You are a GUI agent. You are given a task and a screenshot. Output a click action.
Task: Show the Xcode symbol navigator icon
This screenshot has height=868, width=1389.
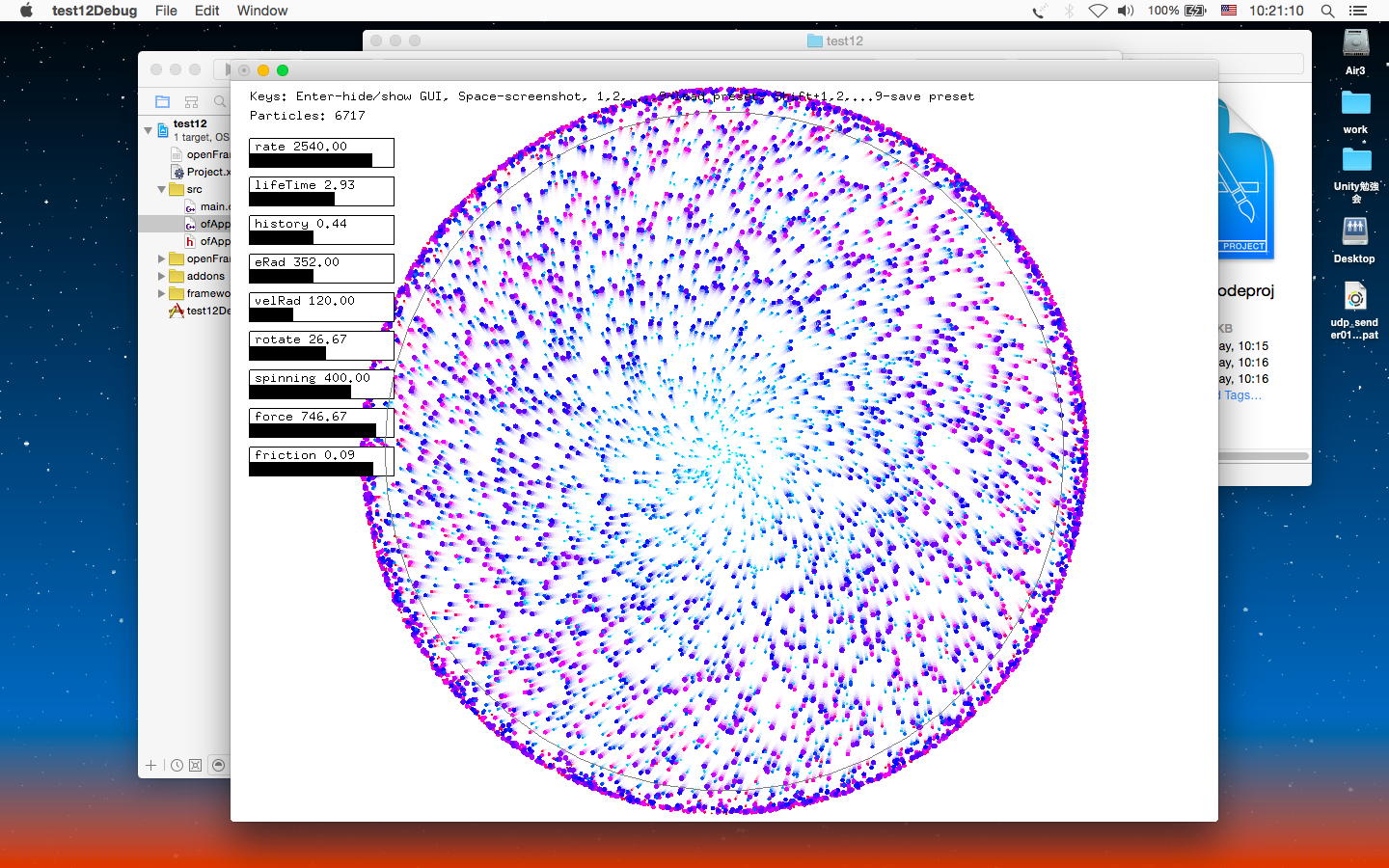click(x=191, y=101)
